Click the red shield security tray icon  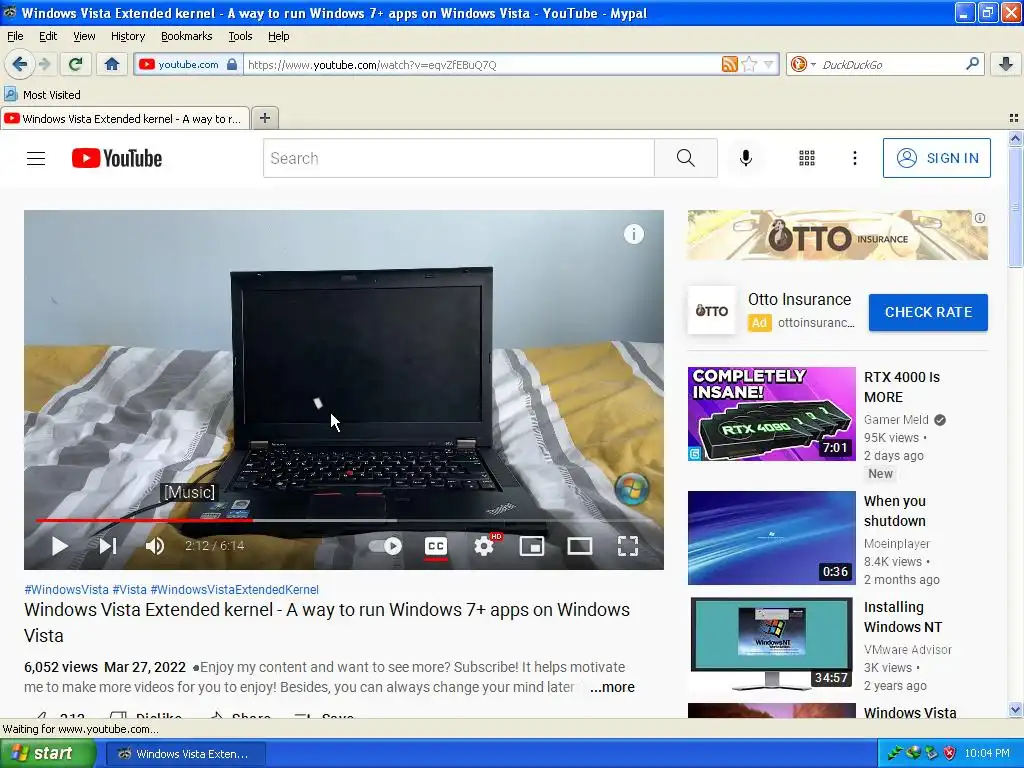950,753
